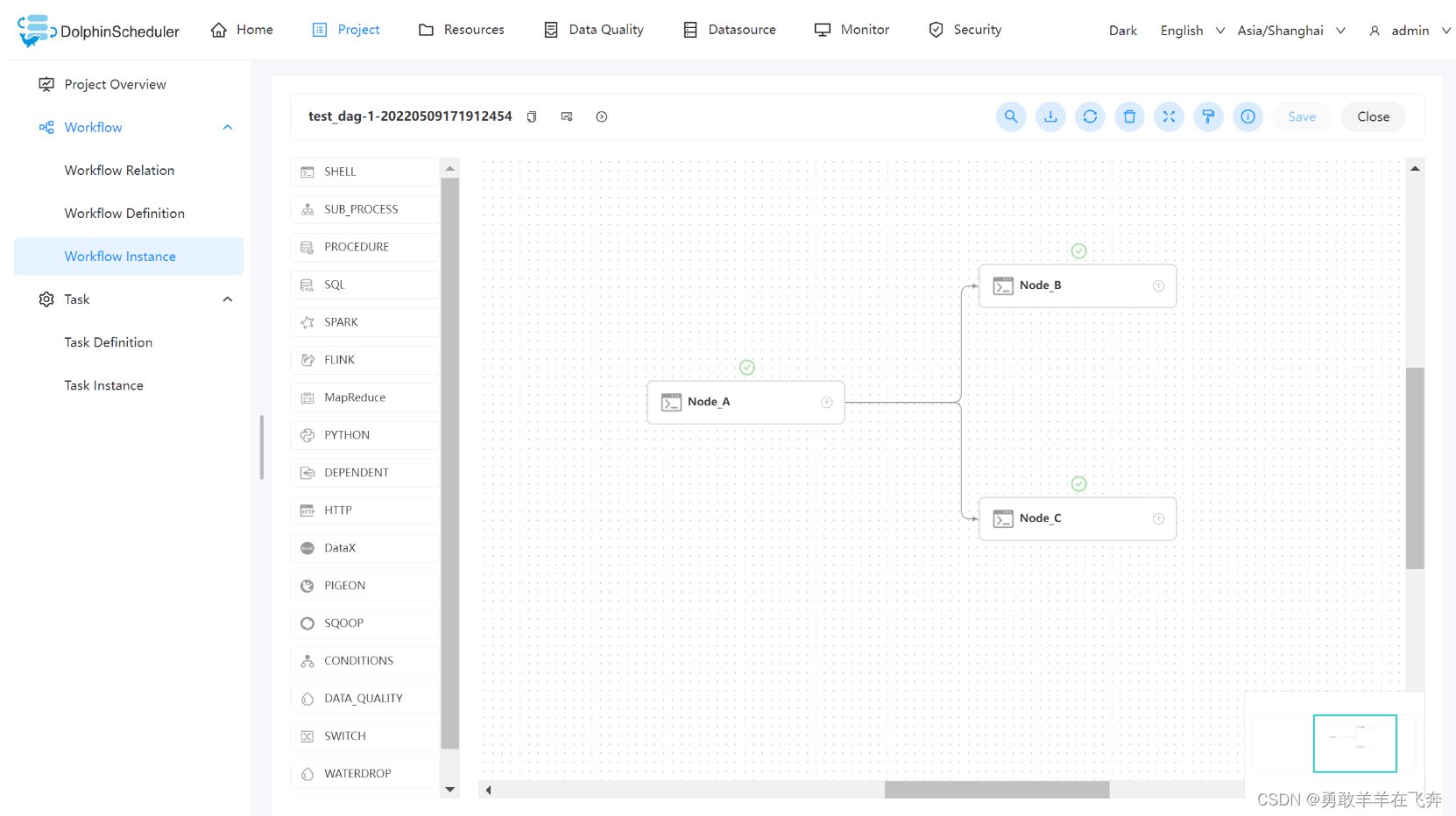
Task: Collapse the Task sidebar section
Action: [x=228, y=299]
